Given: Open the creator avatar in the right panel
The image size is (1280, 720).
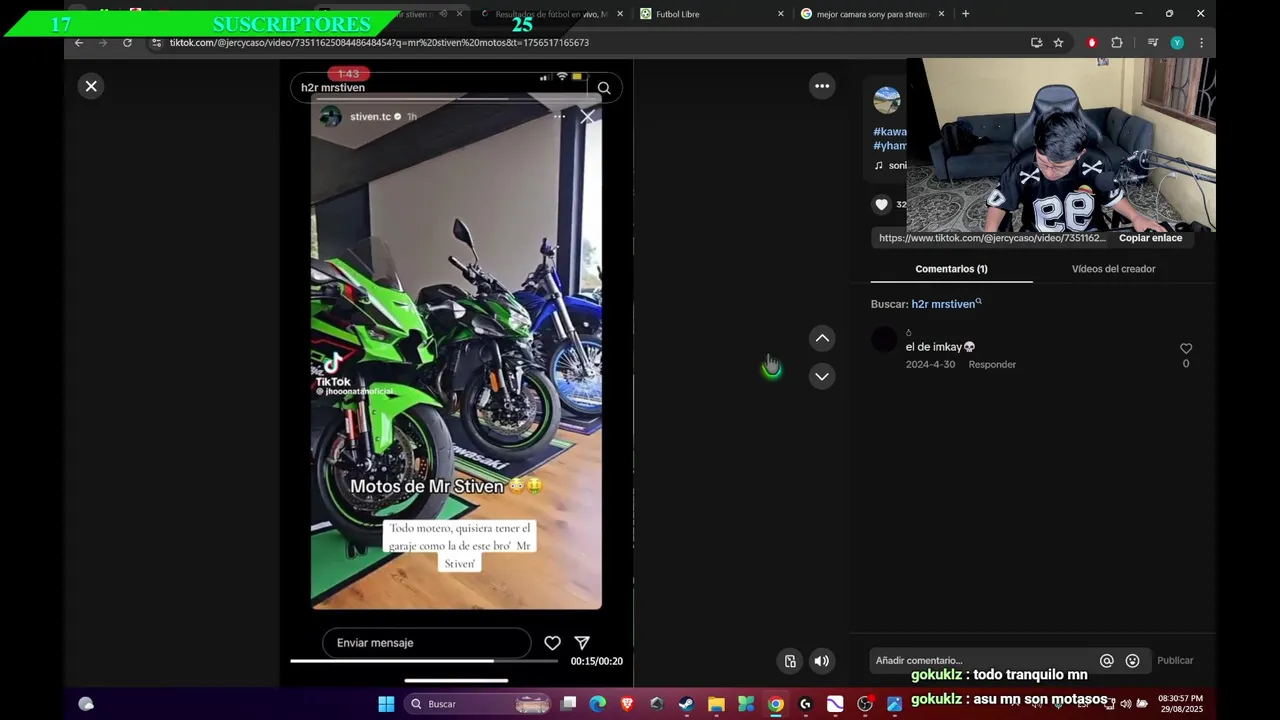Looking at the screenshot, I should 887,100.
